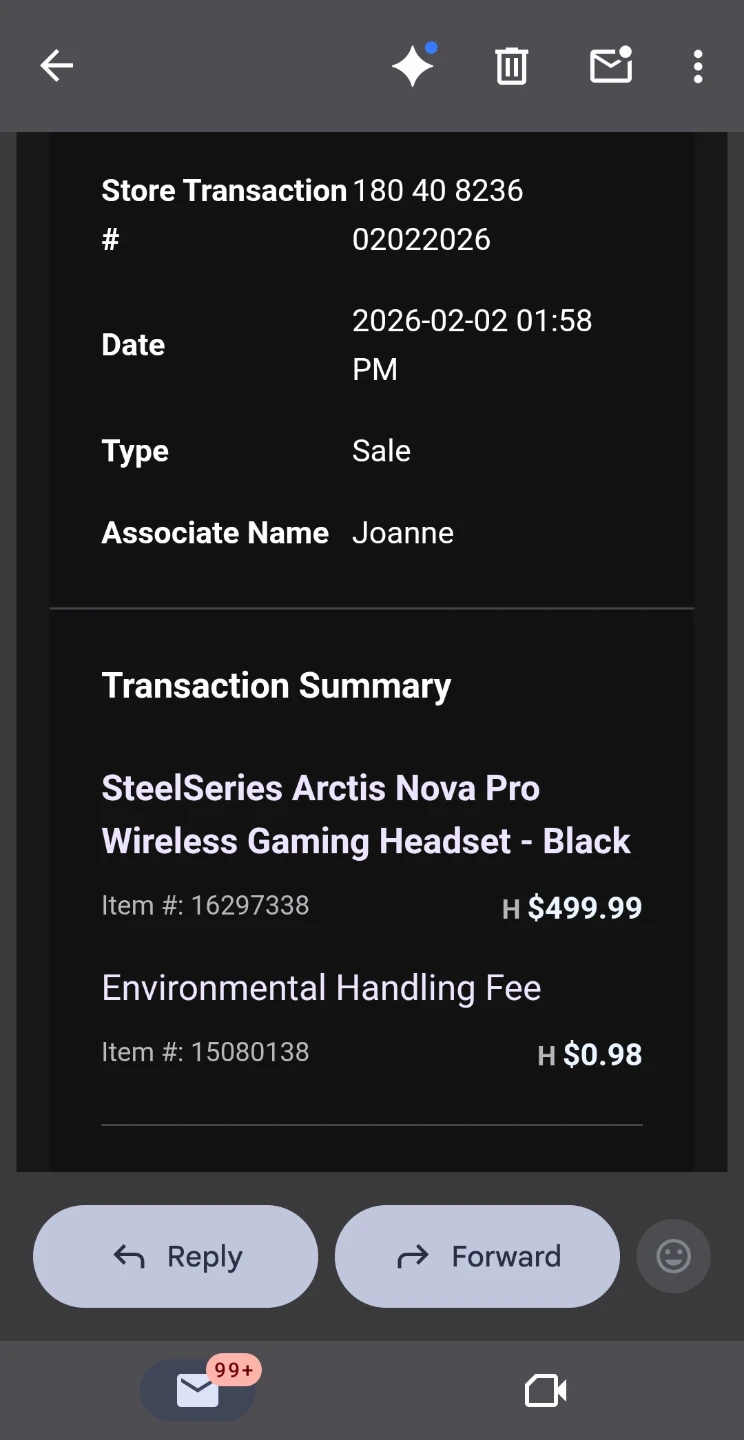Delete this email with trash icon
Screen dimensions: 744x1440
click(x=511, y=66)
